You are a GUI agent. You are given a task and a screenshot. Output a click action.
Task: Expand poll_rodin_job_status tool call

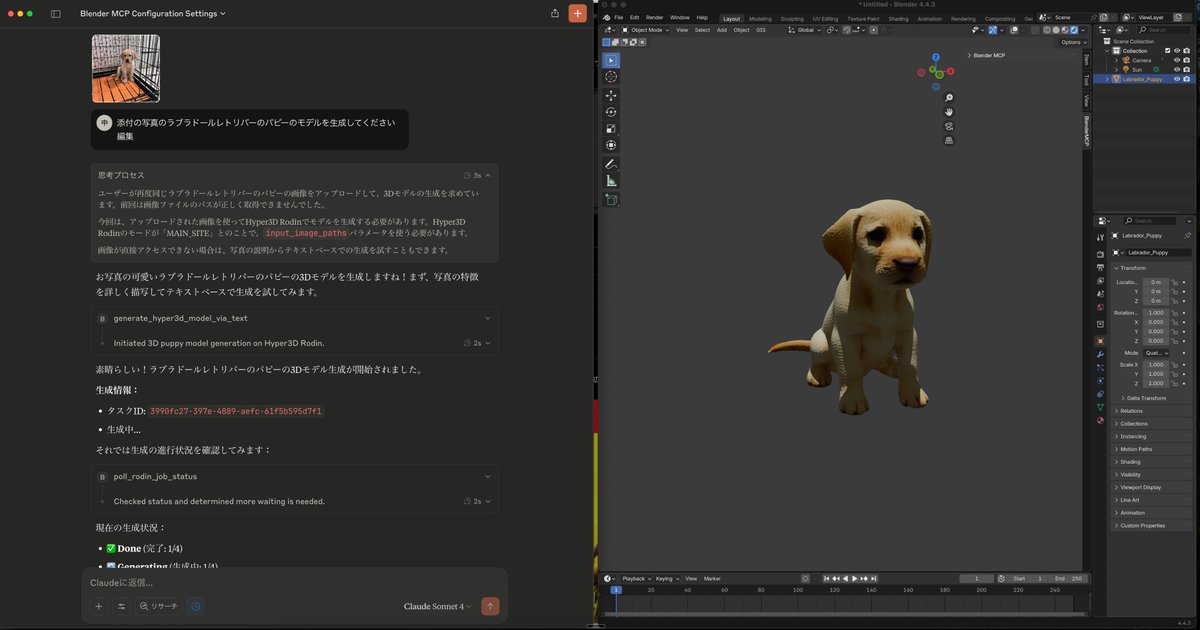(294, 477)
